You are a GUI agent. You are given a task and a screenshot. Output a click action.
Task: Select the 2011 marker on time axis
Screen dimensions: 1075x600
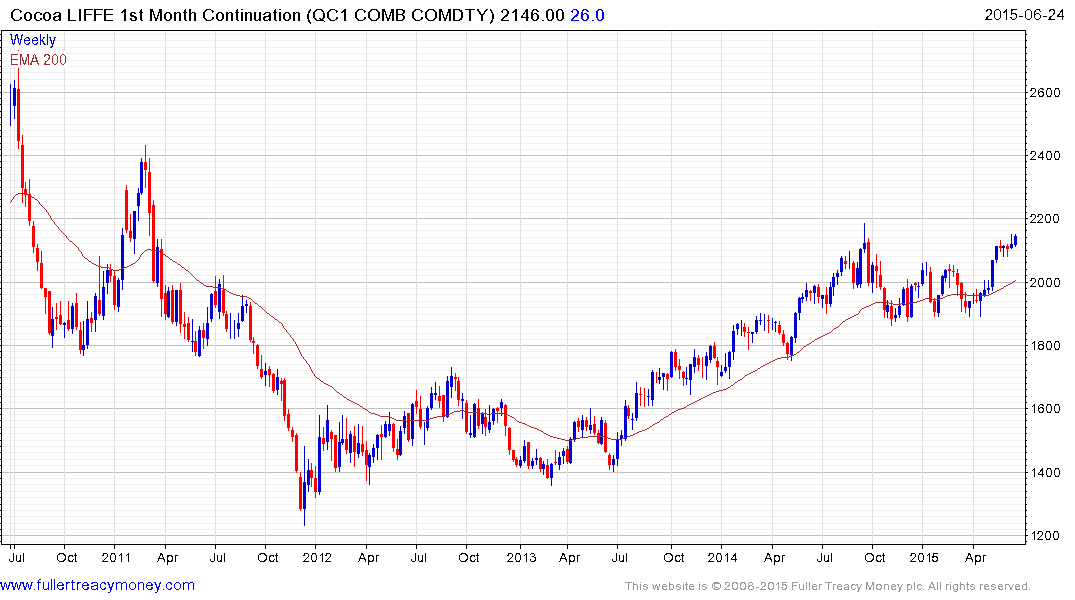(116, 558)
